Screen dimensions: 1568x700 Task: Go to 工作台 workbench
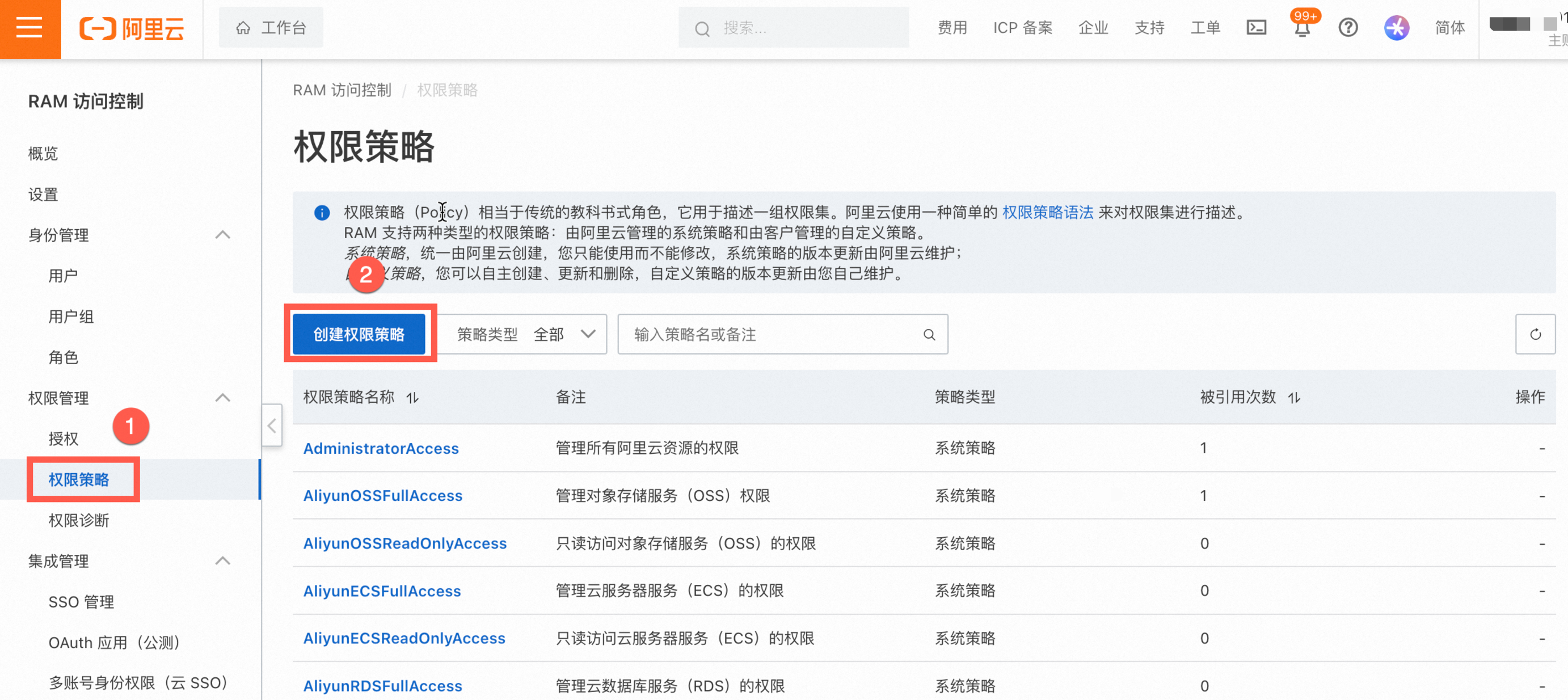[272, 28]
